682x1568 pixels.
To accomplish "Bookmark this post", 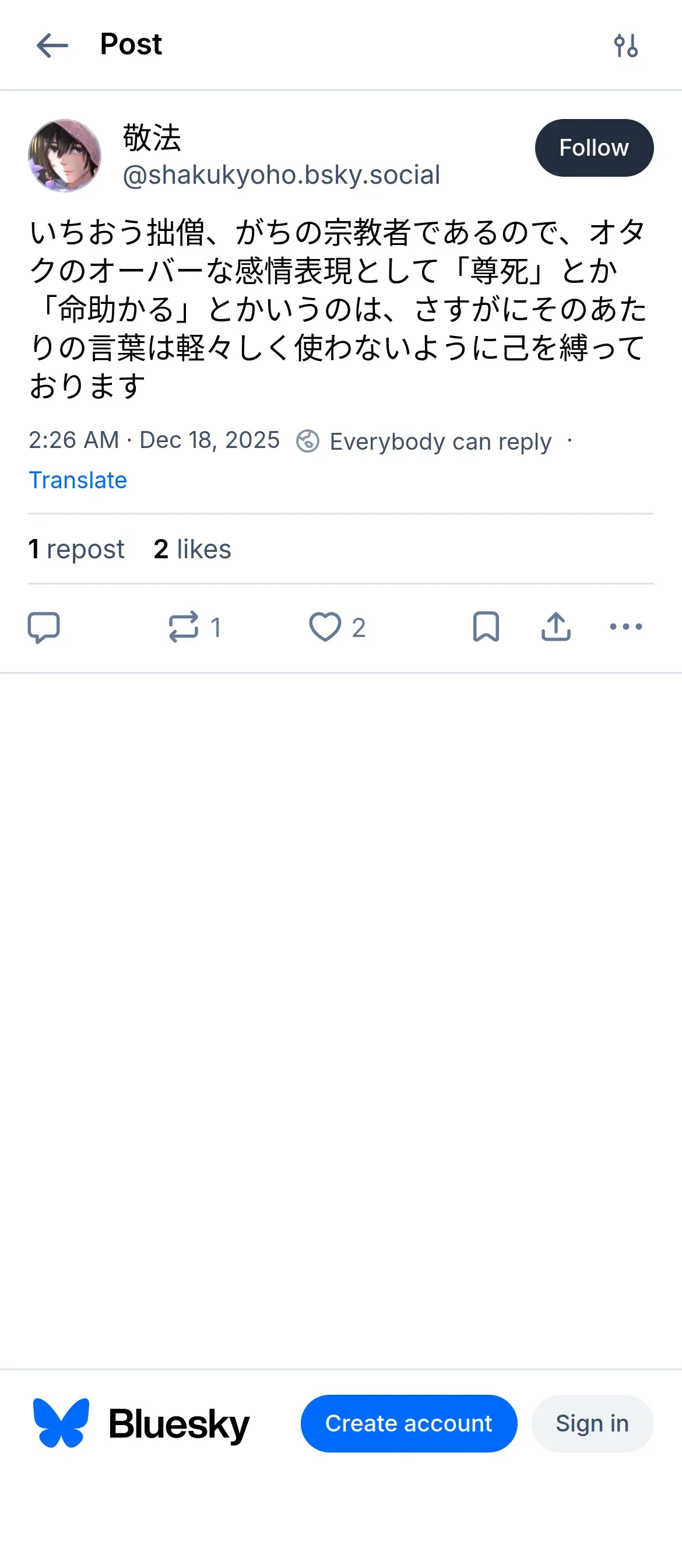I will pyautogui.click(x=486, y=627).
